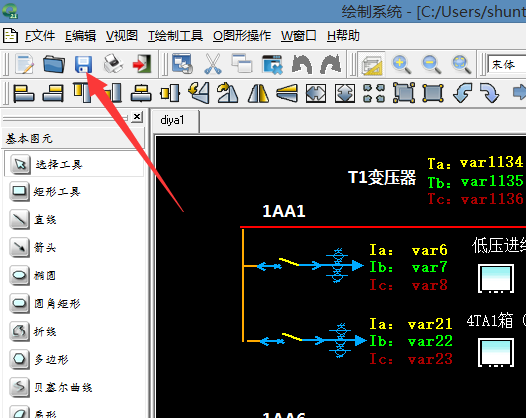
Task: Click the ungroup objects icon
Action: pos(433,93)
